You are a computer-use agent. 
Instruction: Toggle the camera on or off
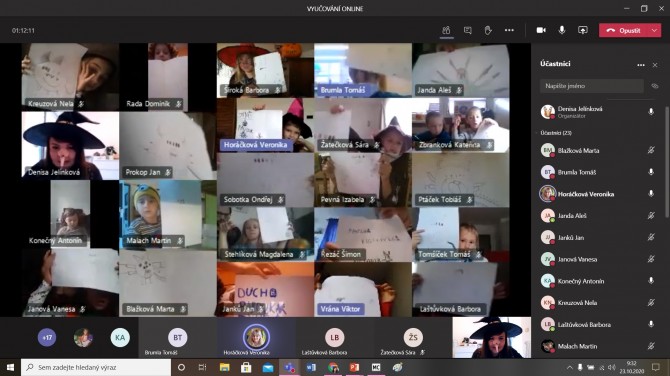[541, 30]
